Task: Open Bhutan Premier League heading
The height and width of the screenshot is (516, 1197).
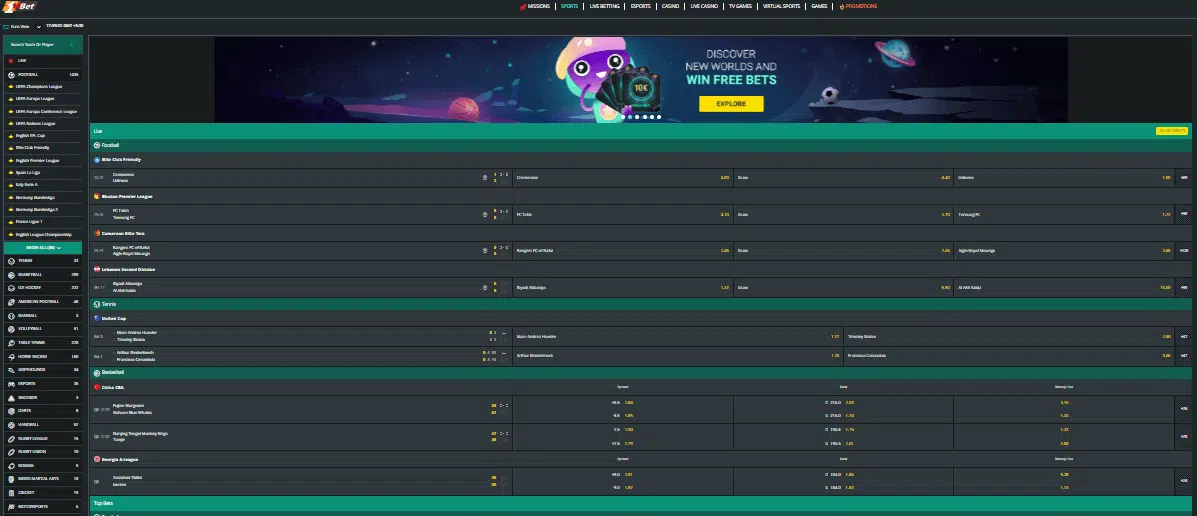Action: pyautogui.click(x=127, y=196)
